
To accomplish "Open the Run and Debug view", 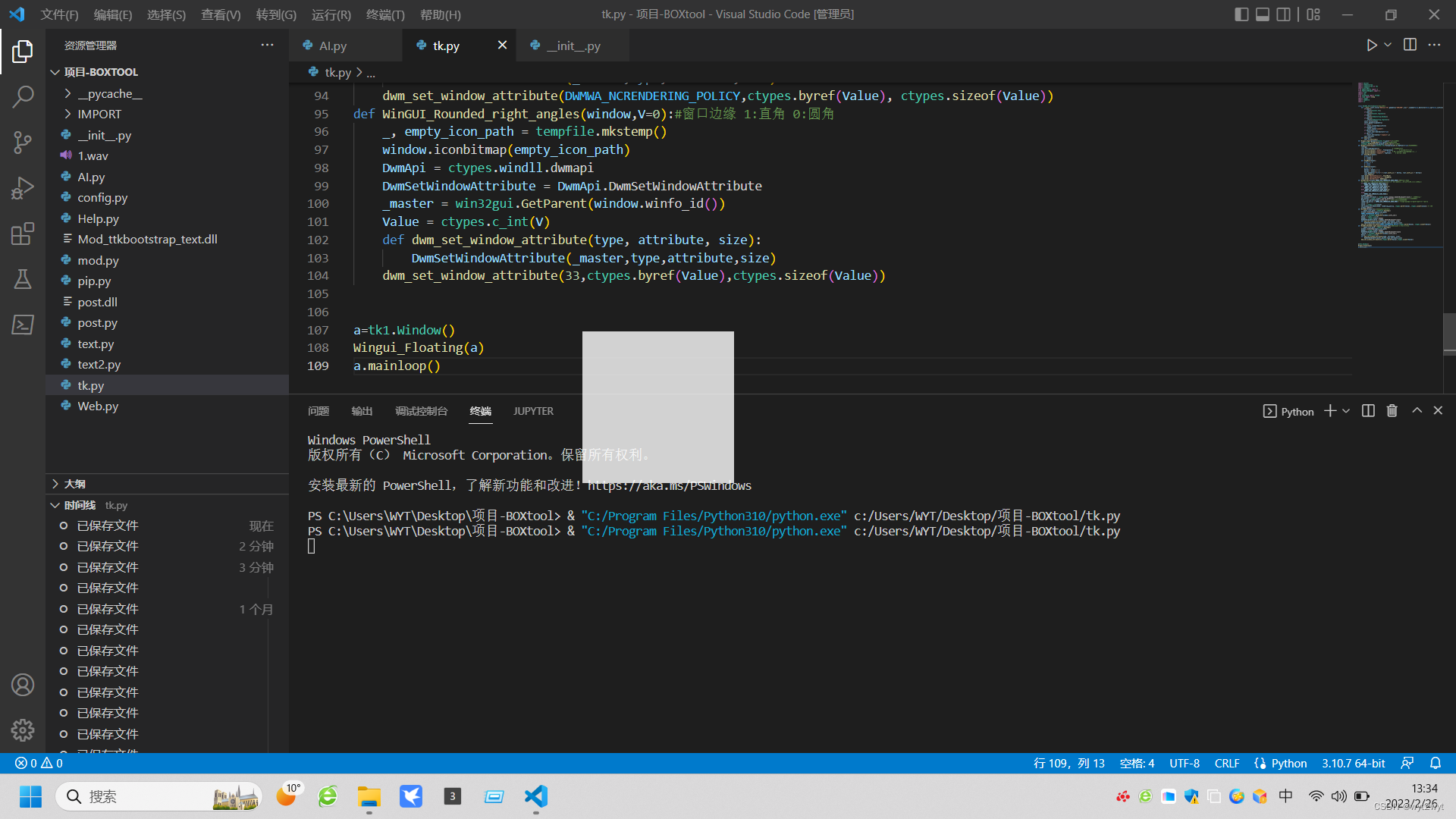I will 23,188.
